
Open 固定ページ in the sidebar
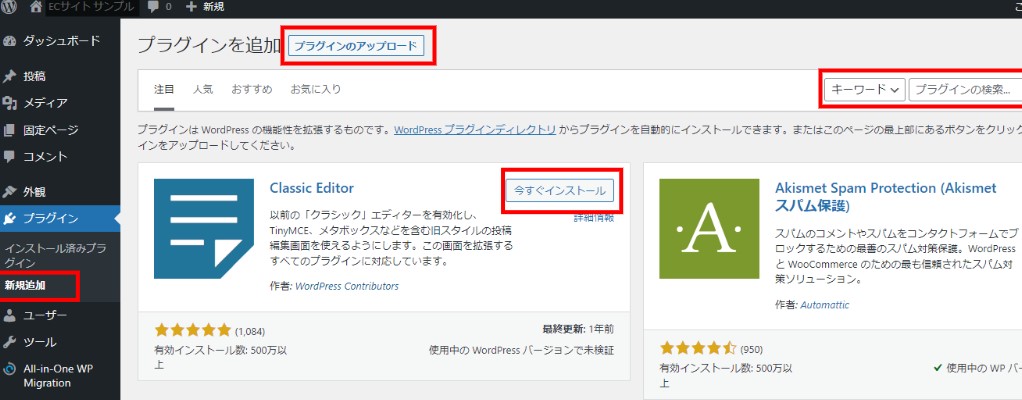pyautogui.click(x=50, y=130)
